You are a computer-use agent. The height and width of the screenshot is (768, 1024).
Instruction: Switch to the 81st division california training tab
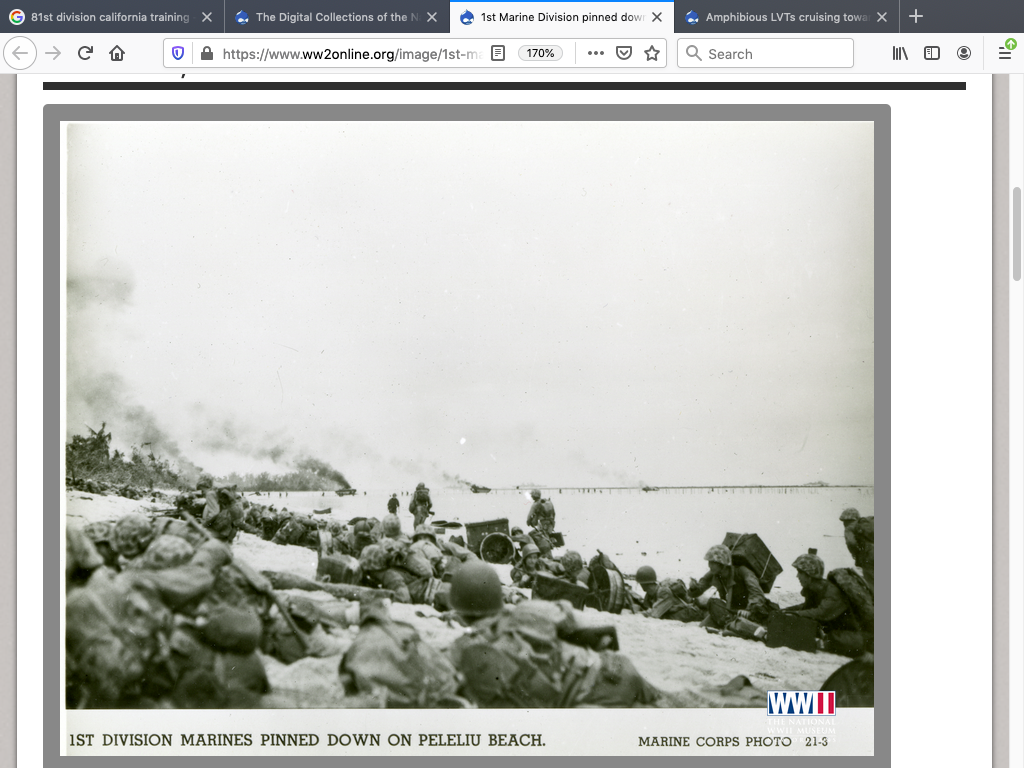coord(108,17)
